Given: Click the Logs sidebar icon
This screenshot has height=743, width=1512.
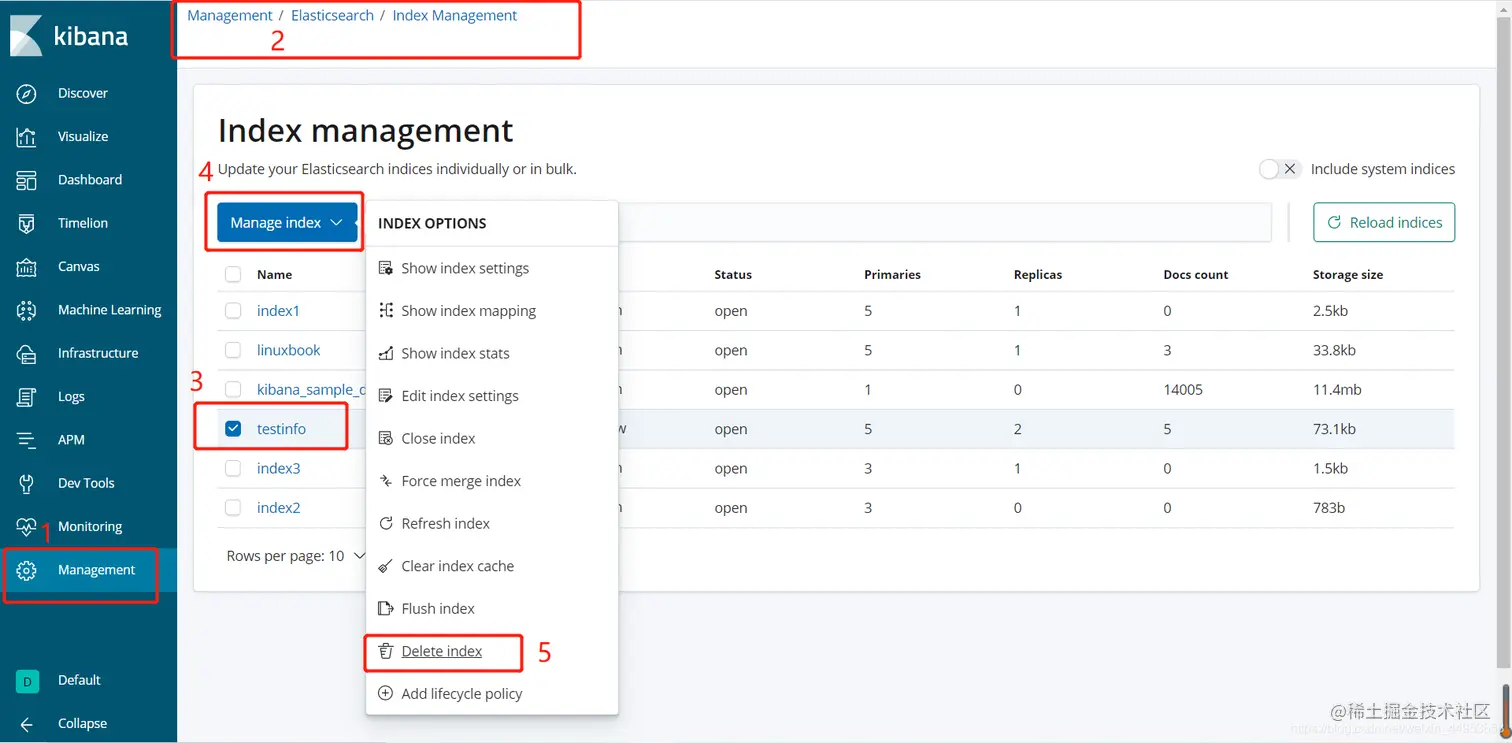Looking at the screenshot, I should (27, 397).
